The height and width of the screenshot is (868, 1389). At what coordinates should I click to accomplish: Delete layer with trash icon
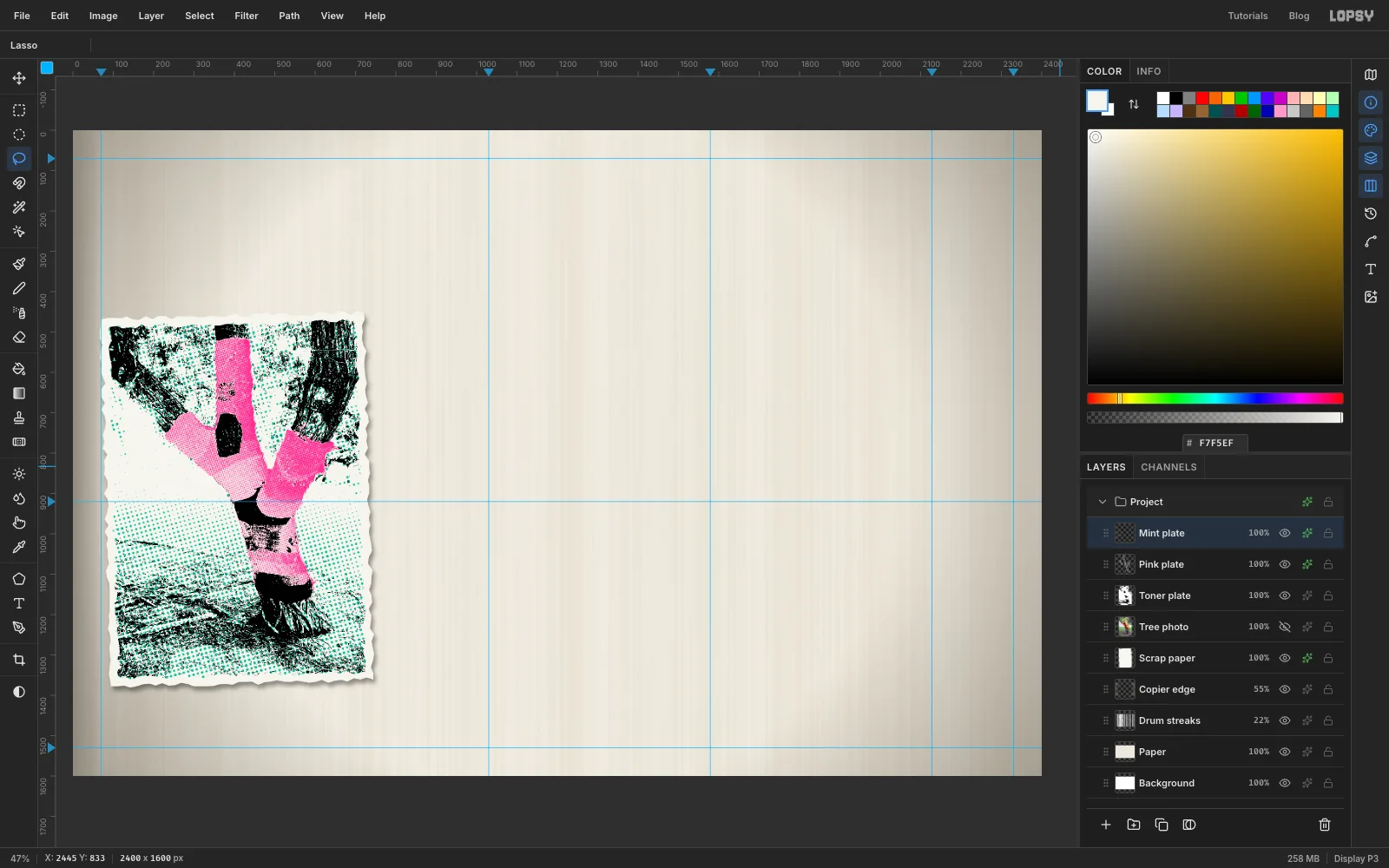1325,825
